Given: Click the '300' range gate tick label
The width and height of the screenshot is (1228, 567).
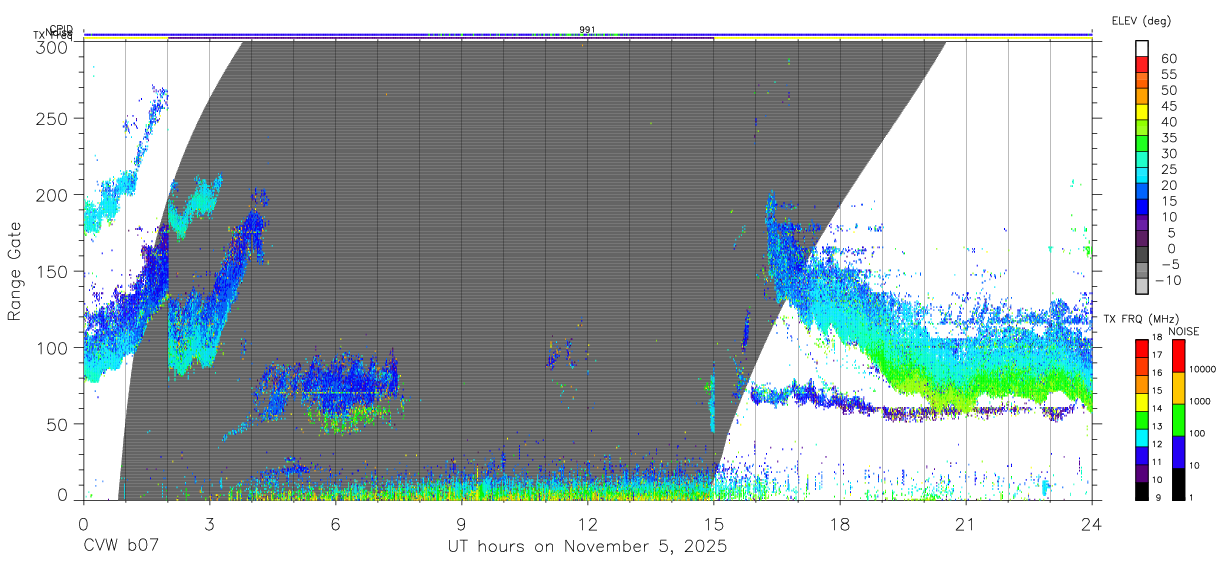Looking at the screenshot, I should 53,46.
